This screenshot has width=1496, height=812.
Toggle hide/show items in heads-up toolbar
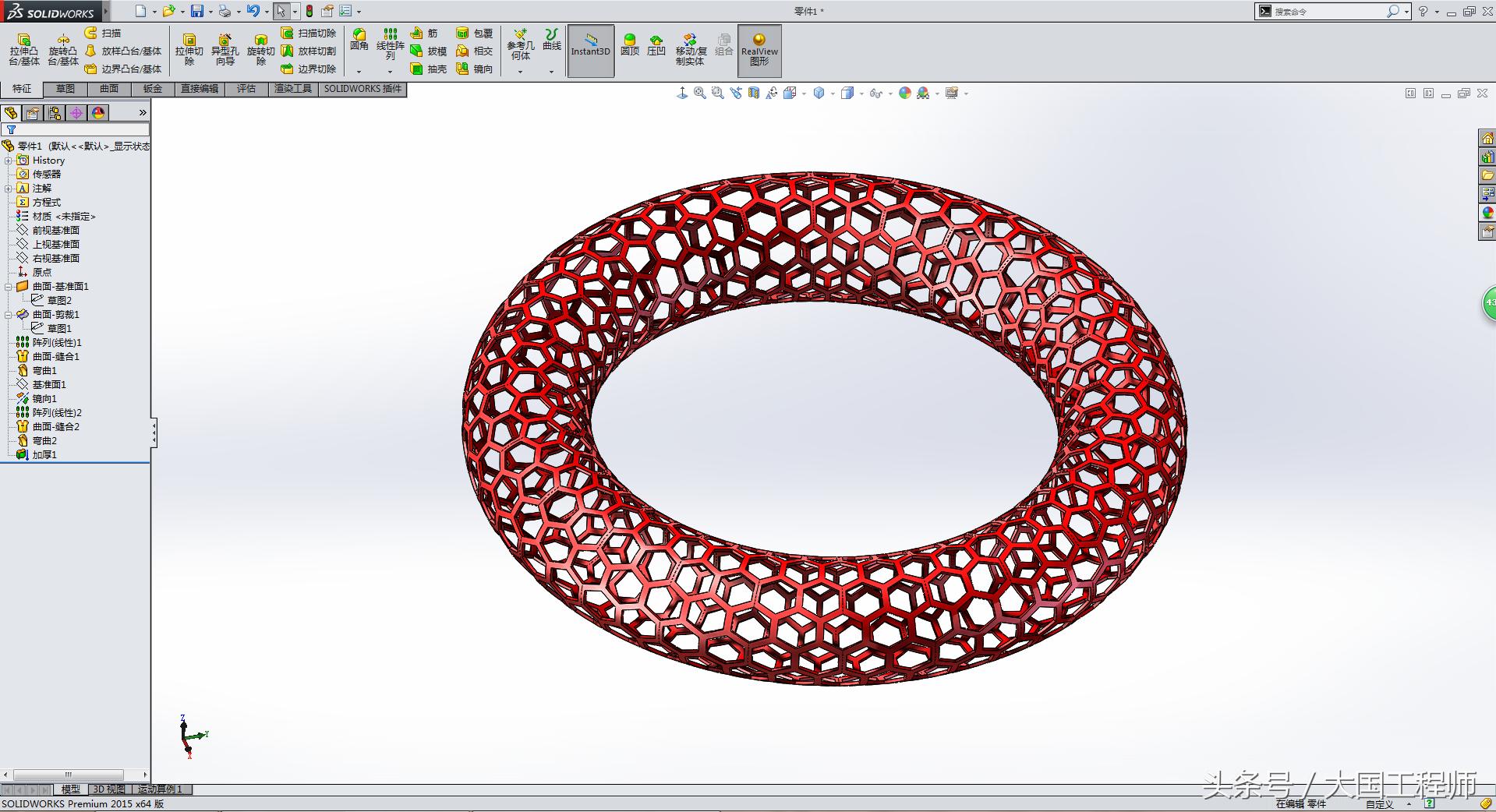876,93
